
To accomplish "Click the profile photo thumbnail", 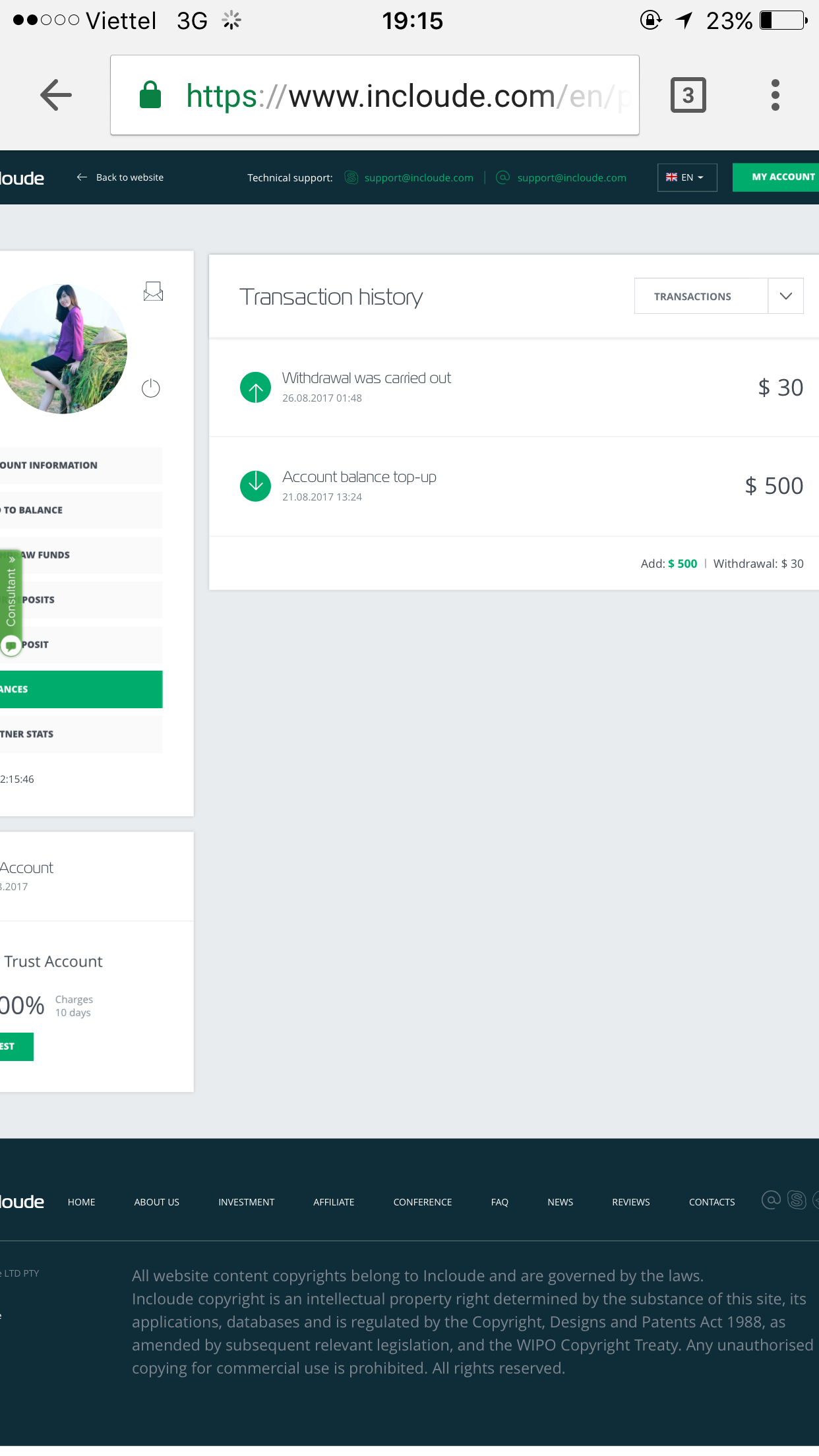I will click(63, 349).
